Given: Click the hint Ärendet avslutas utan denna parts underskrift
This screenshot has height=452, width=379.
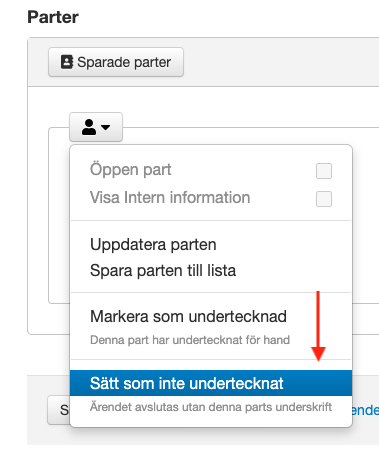Looking at the screenshot, I should 211,407.
